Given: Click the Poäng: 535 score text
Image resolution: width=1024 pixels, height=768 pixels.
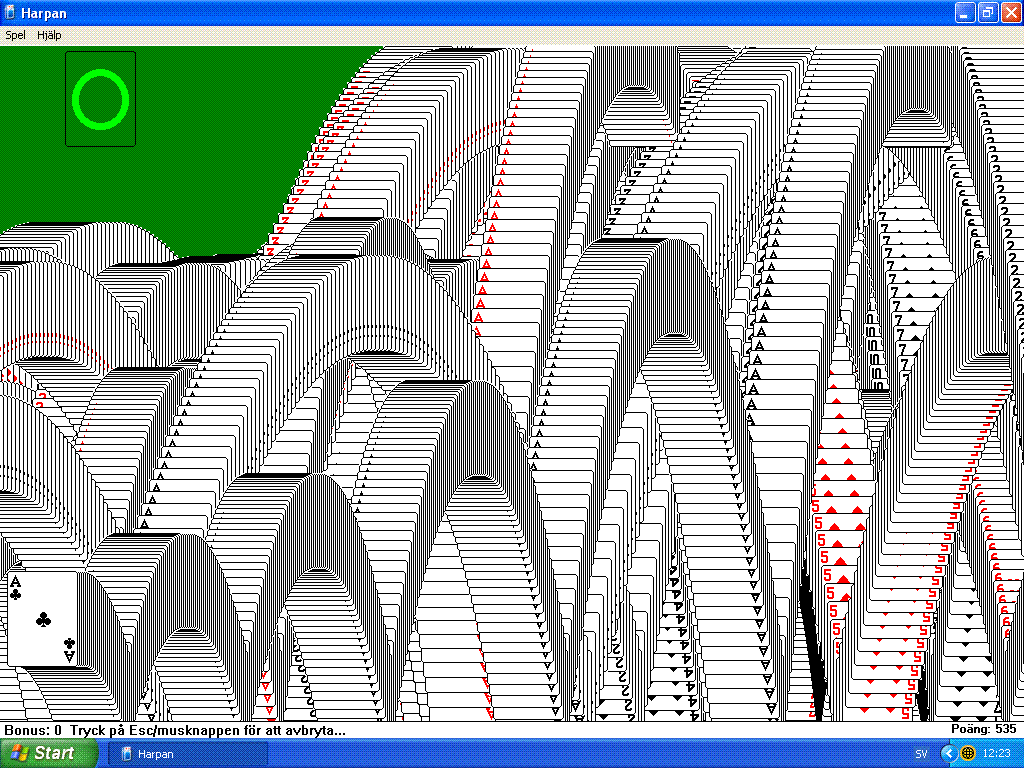Looking at the screenshot, I should (x=984, y=729).
